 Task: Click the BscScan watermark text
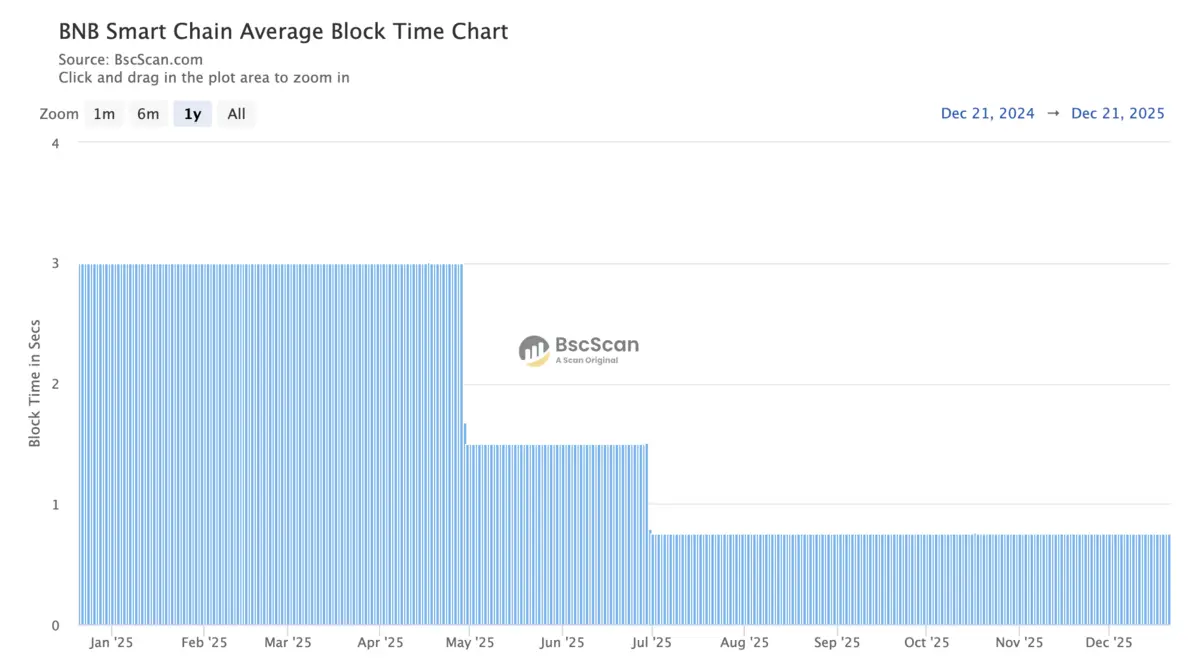click(x=597, y=345)
